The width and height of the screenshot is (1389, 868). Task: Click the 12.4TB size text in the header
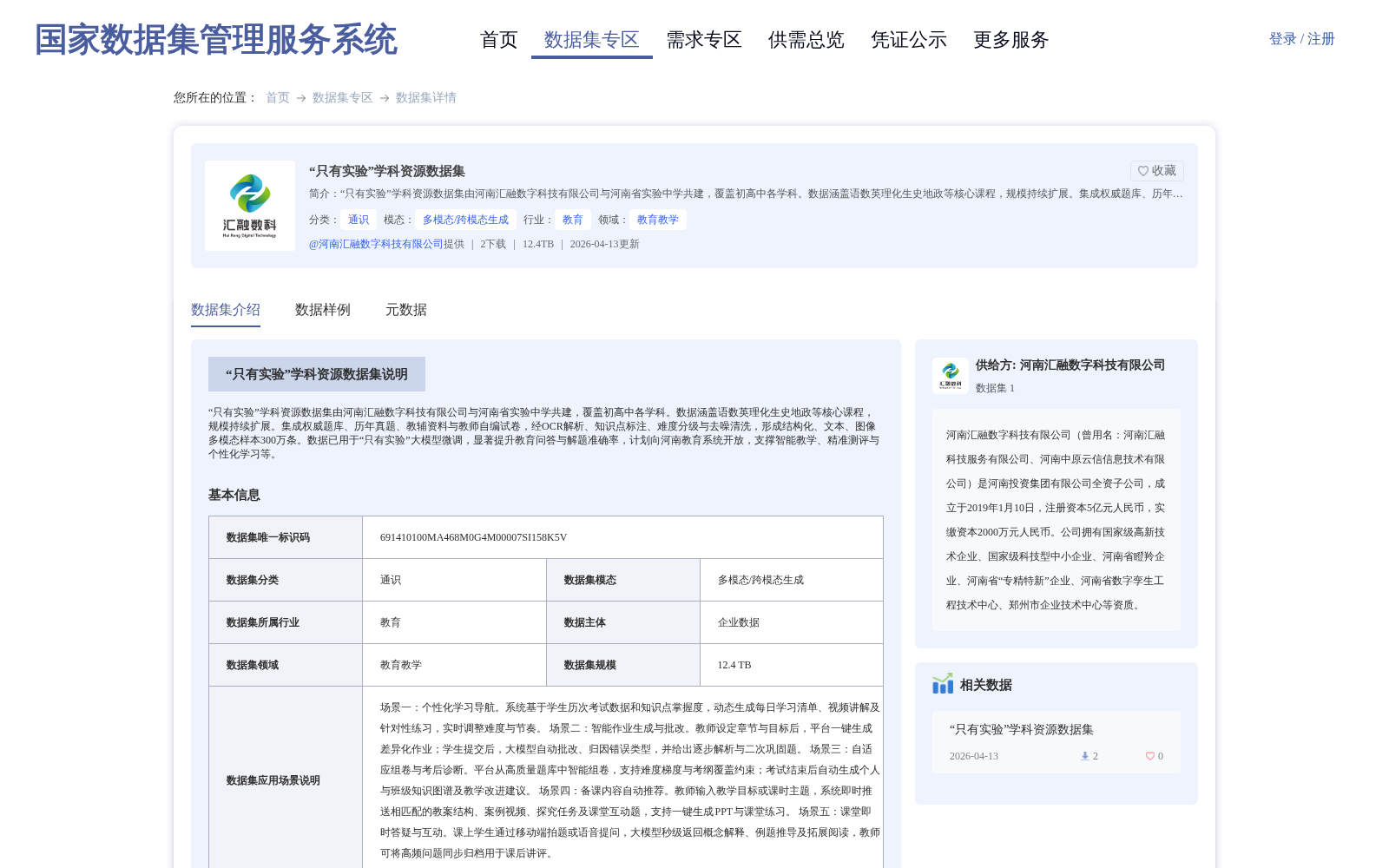(x=538, y=244)
